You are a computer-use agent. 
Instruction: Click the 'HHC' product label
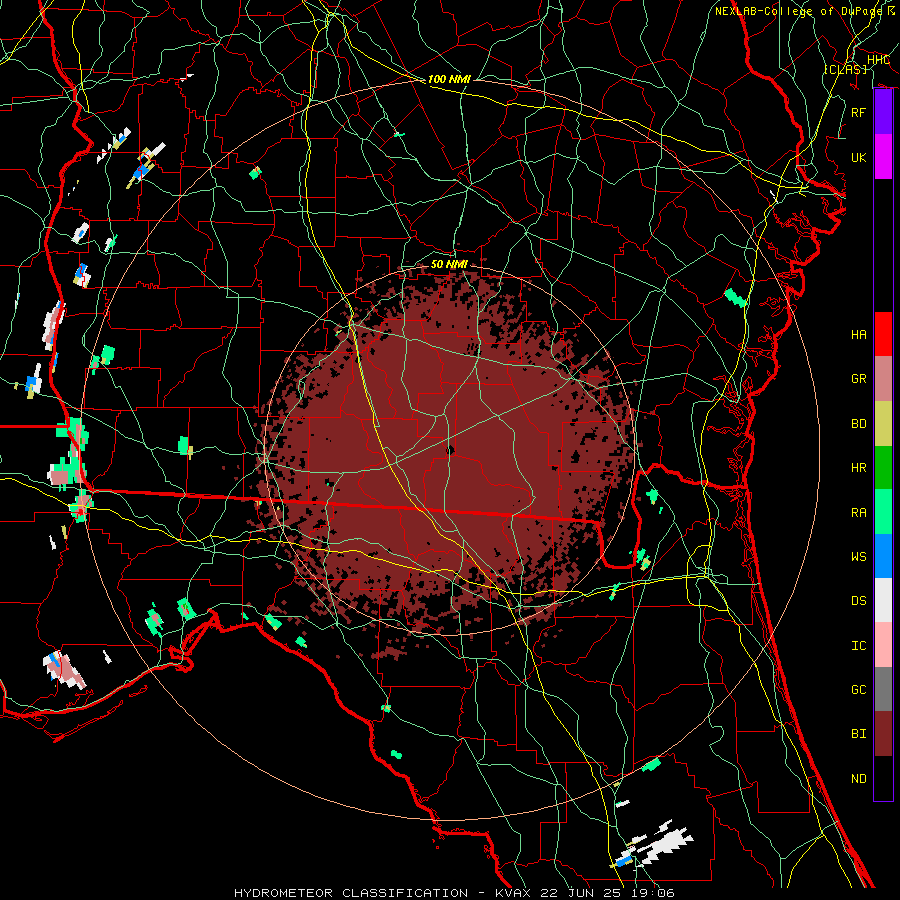(878, 60)
